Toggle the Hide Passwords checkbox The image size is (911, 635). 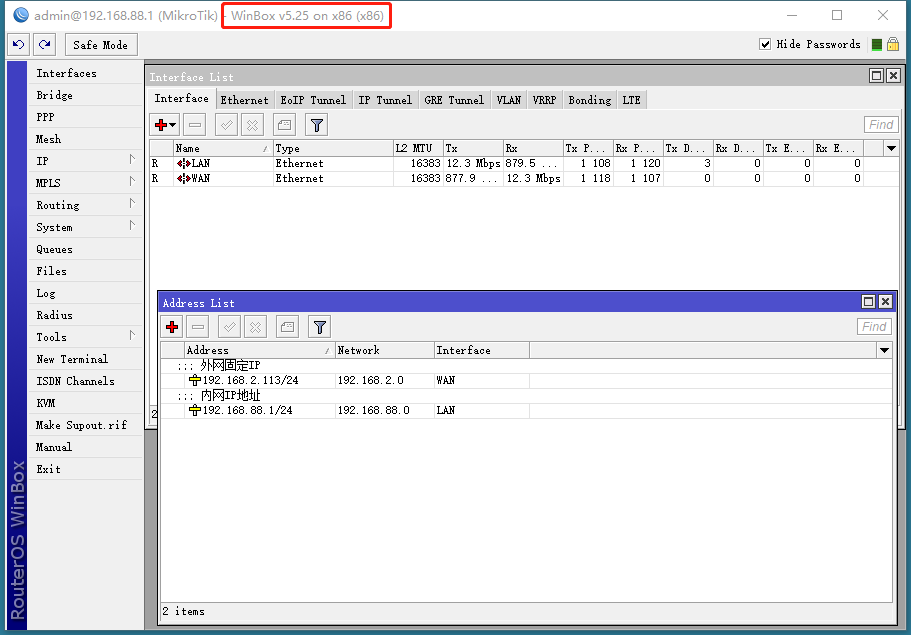765,44
